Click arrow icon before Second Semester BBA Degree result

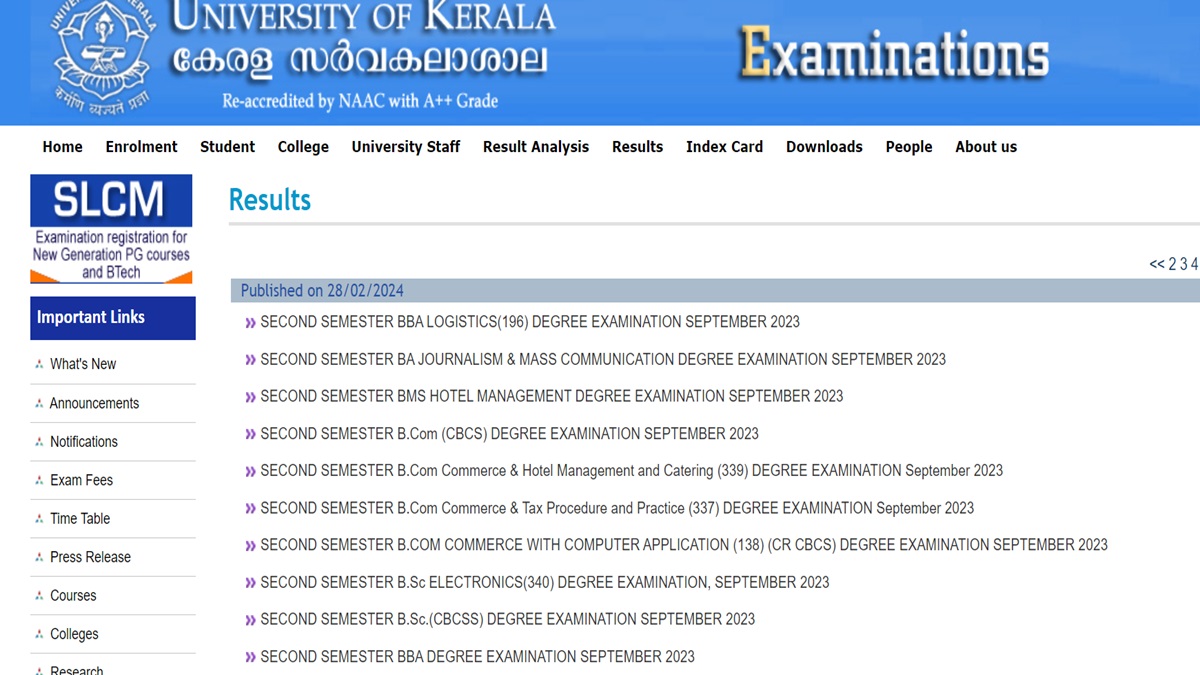pyautogui.click(x=251, y=657)
